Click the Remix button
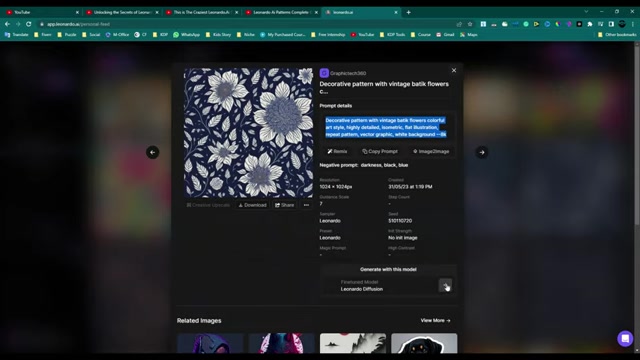 click(338, 151)
